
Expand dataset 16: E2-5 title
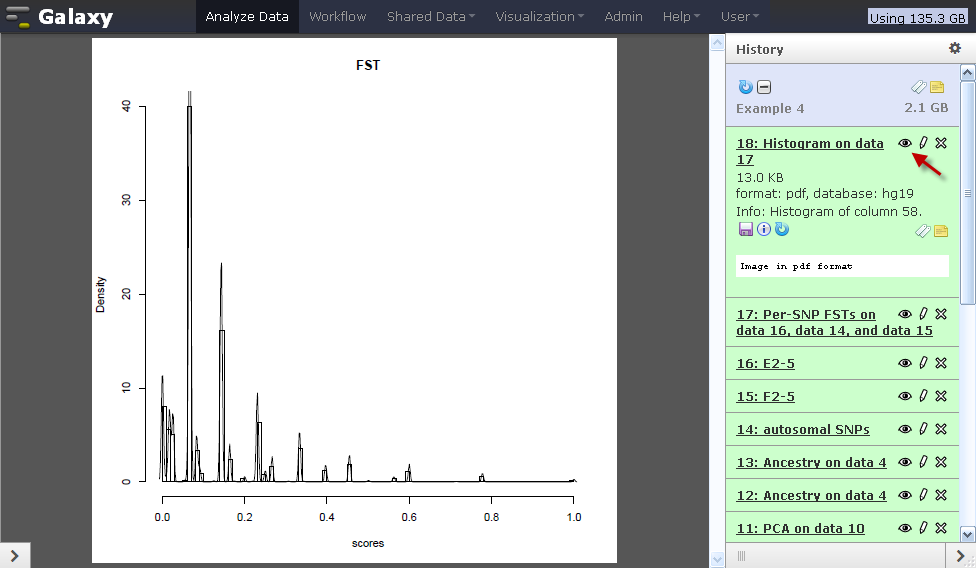point(765,363)
